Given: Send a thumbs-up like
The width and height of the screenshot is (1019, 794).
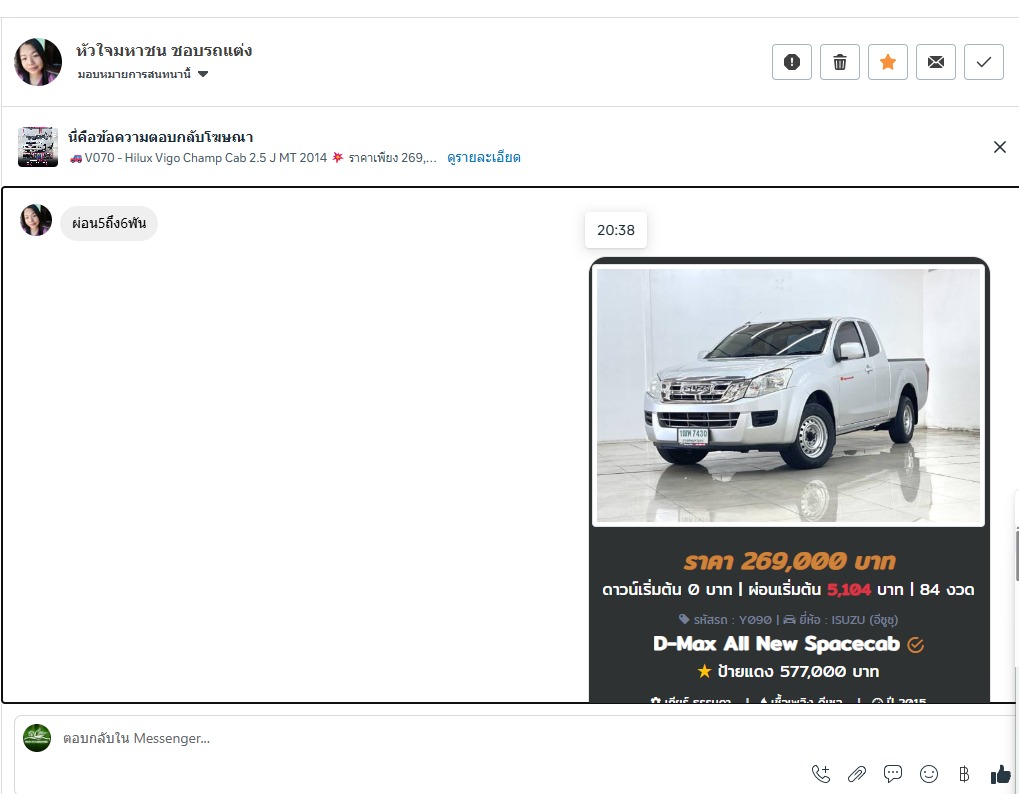Looking at the screenshot, I should coord(1001,774).
